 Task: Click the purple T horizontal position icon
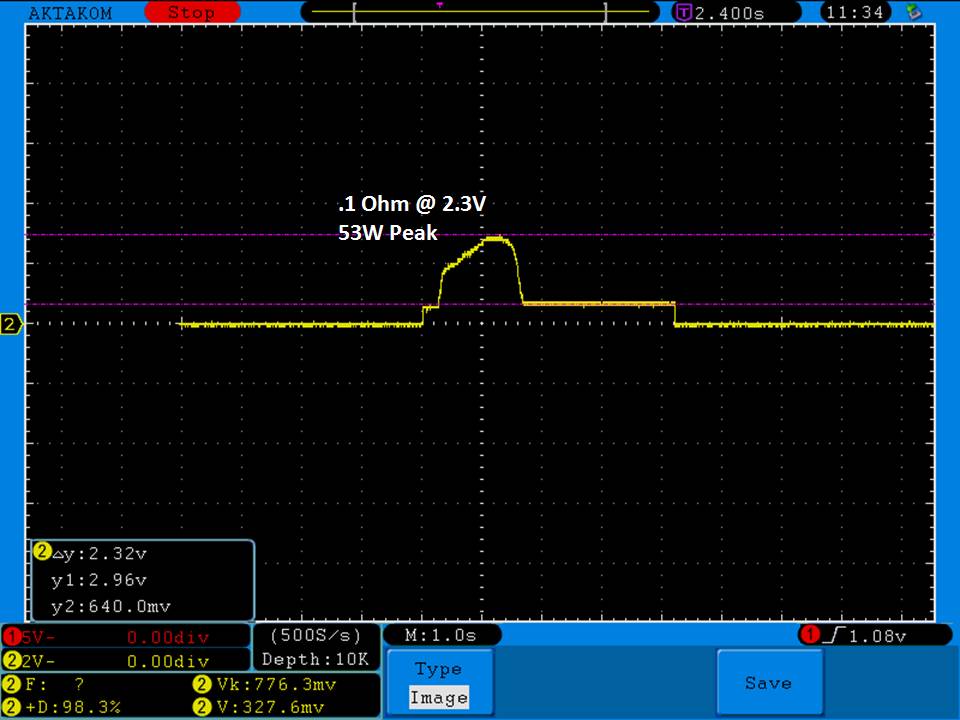[x=684, y=13]
